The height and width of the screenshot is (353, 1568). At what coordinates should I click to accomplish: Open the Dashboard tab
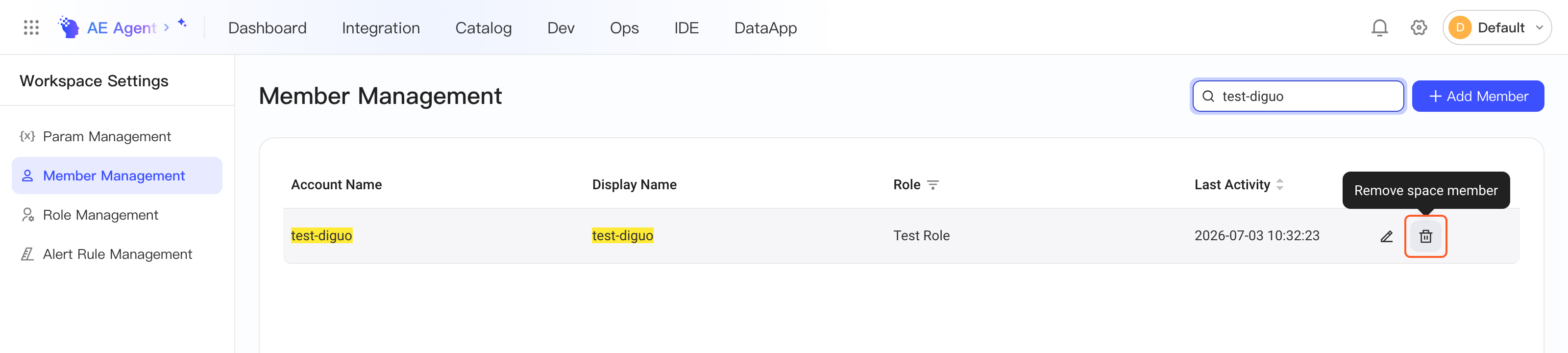[x=267, y=28]
